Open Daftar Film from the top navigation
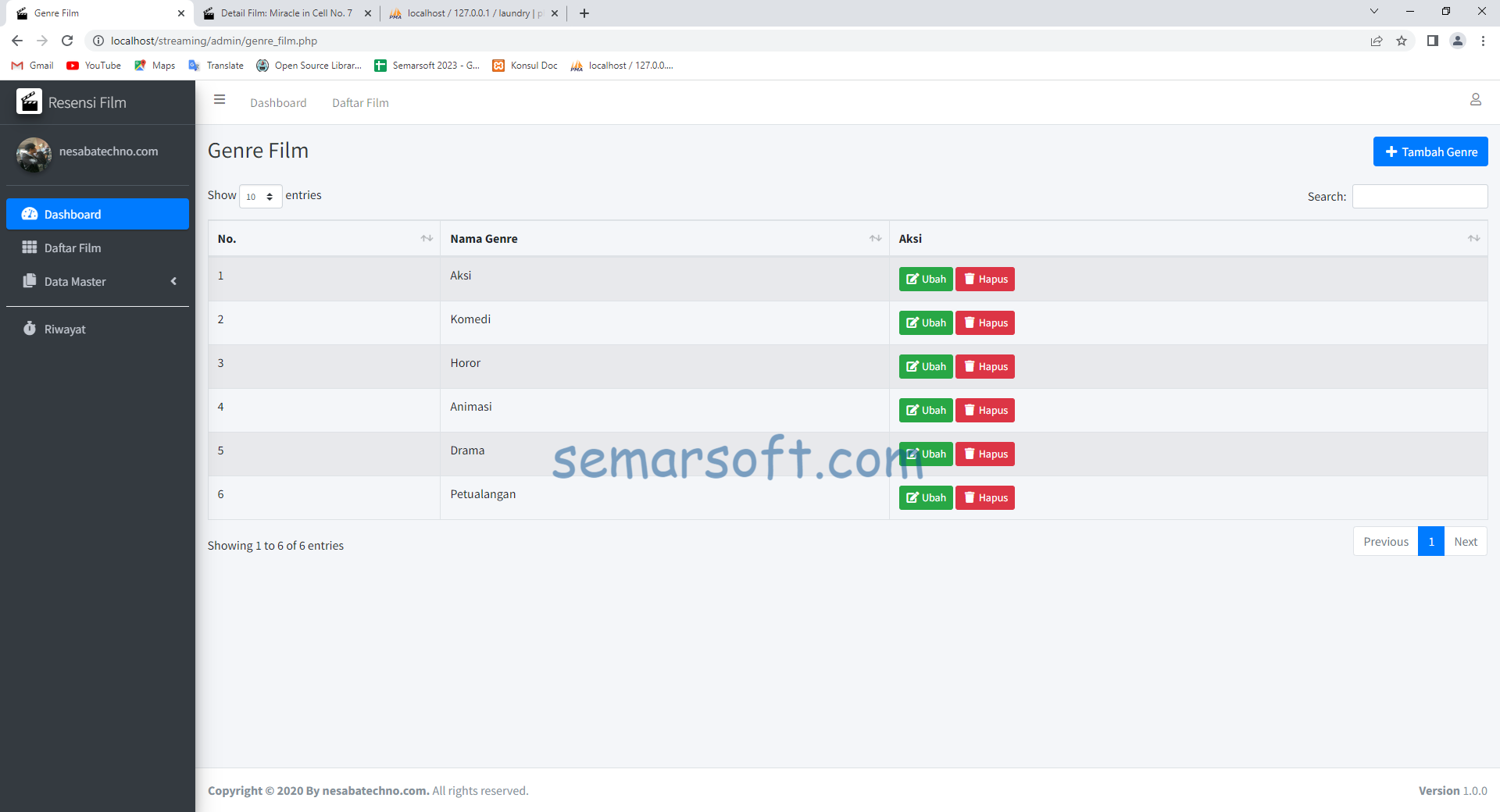Viewport: 1500px width, 812px height. point(360,102)
